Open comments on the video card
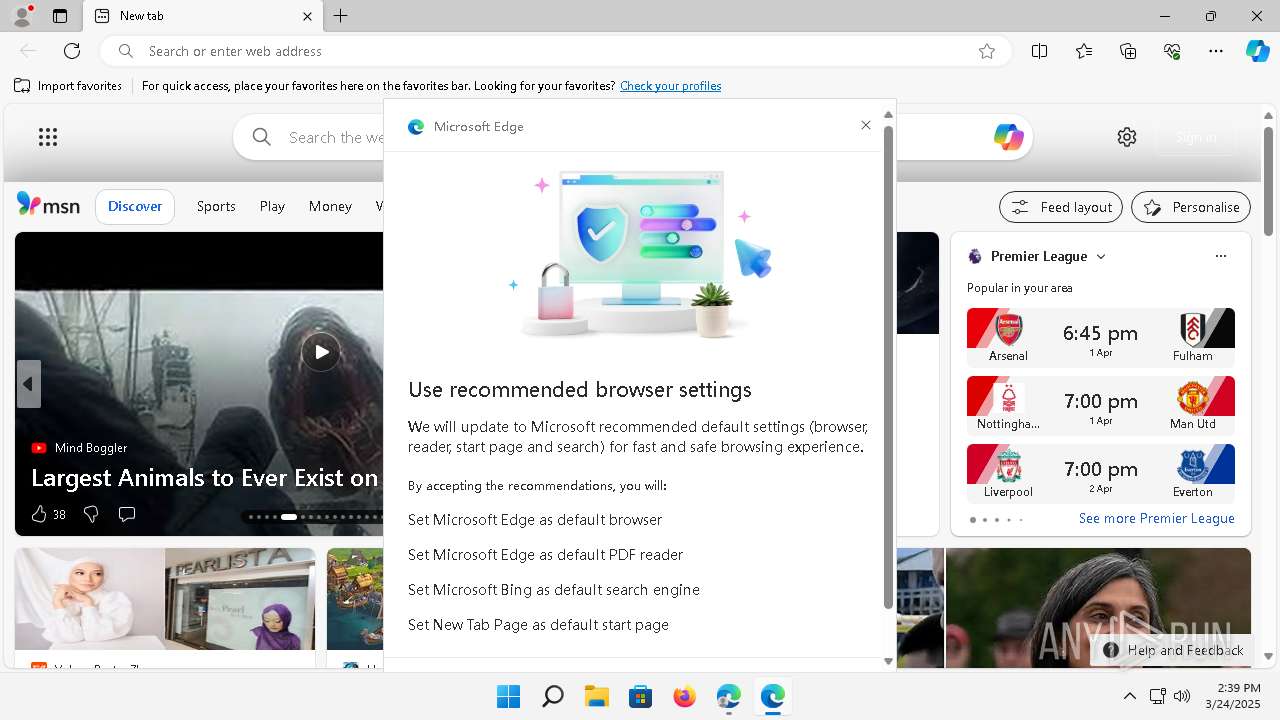1280x720 pixels. click(127, 514)
